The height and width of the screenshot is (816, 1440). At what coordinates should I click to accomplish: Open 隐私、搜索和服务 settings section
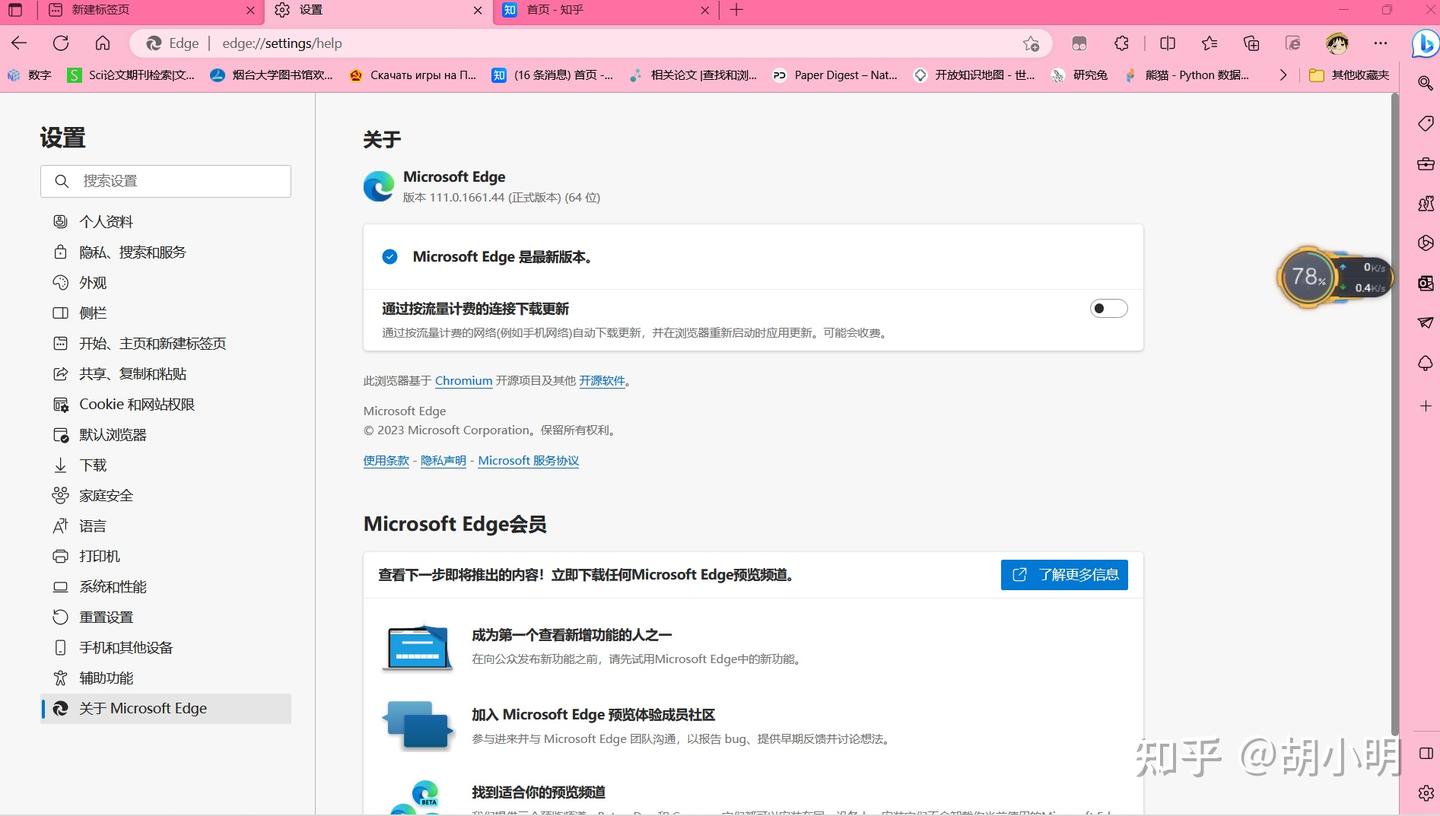click(x=166, y=252)
